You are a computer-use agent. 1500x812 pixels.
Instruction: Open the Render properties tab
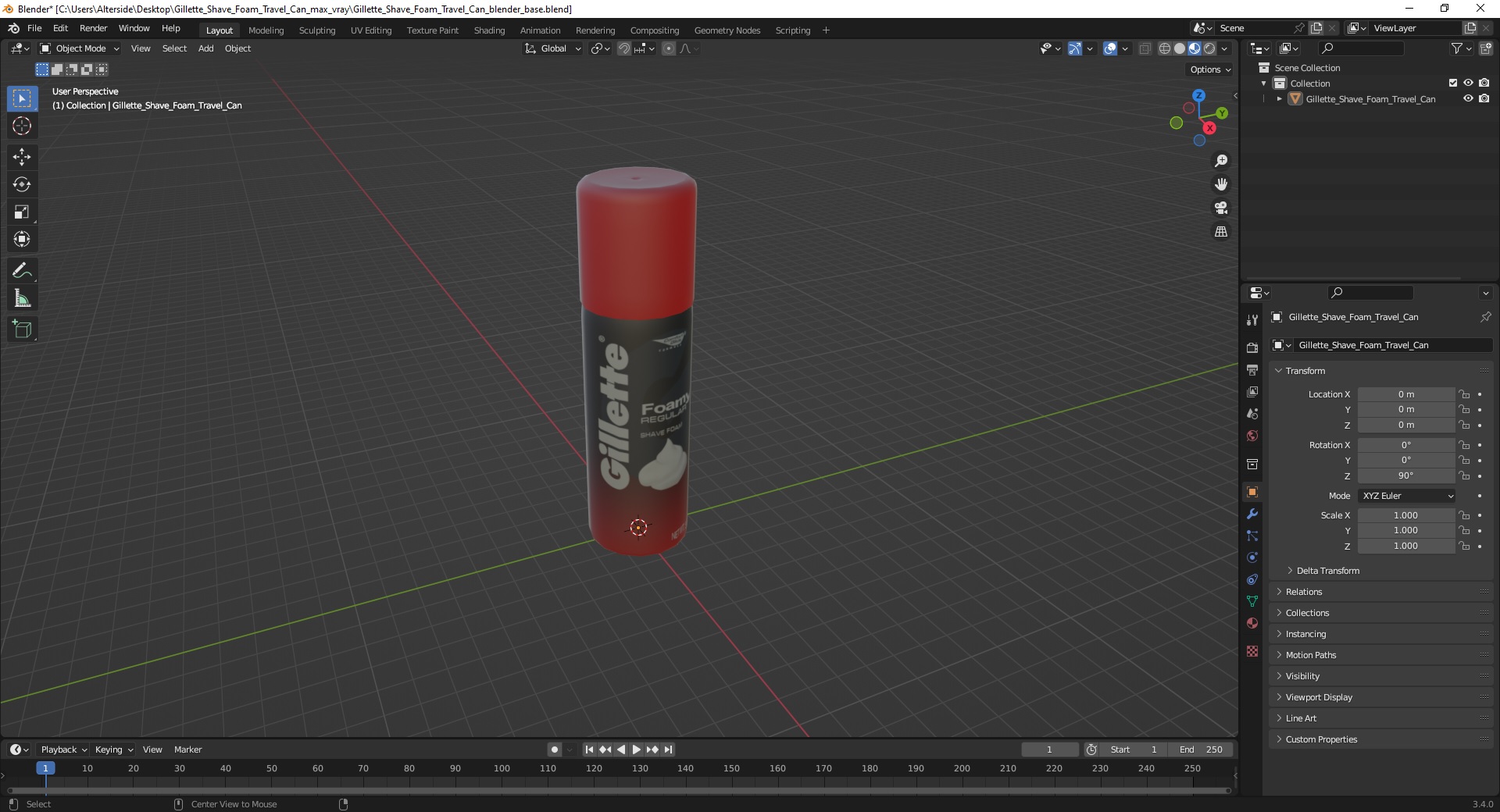1252,347
